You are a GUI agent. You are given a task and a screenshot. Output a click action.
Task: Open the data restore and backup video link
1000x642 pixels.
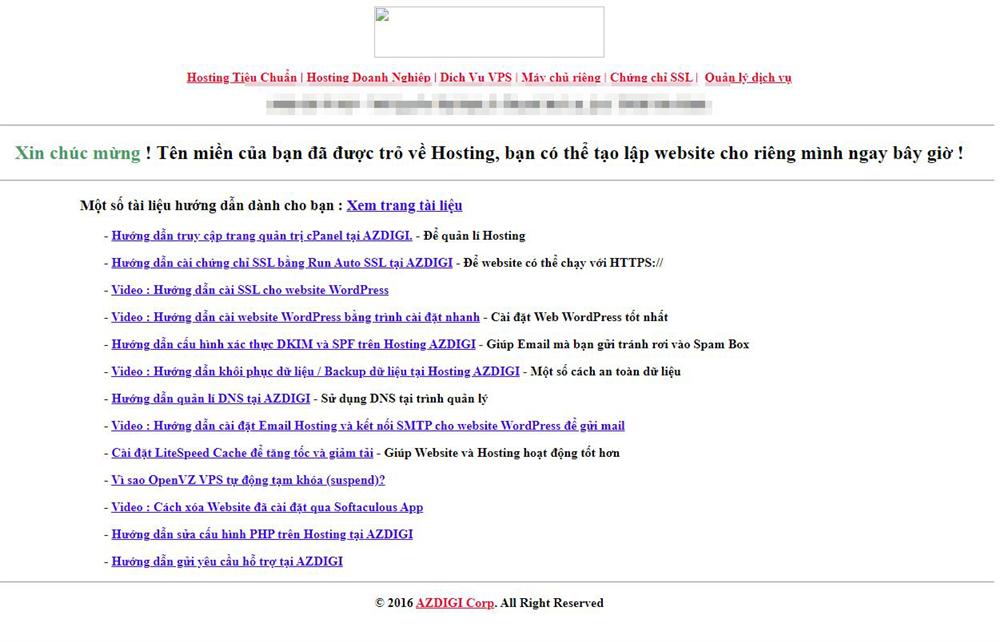[315, 371]
